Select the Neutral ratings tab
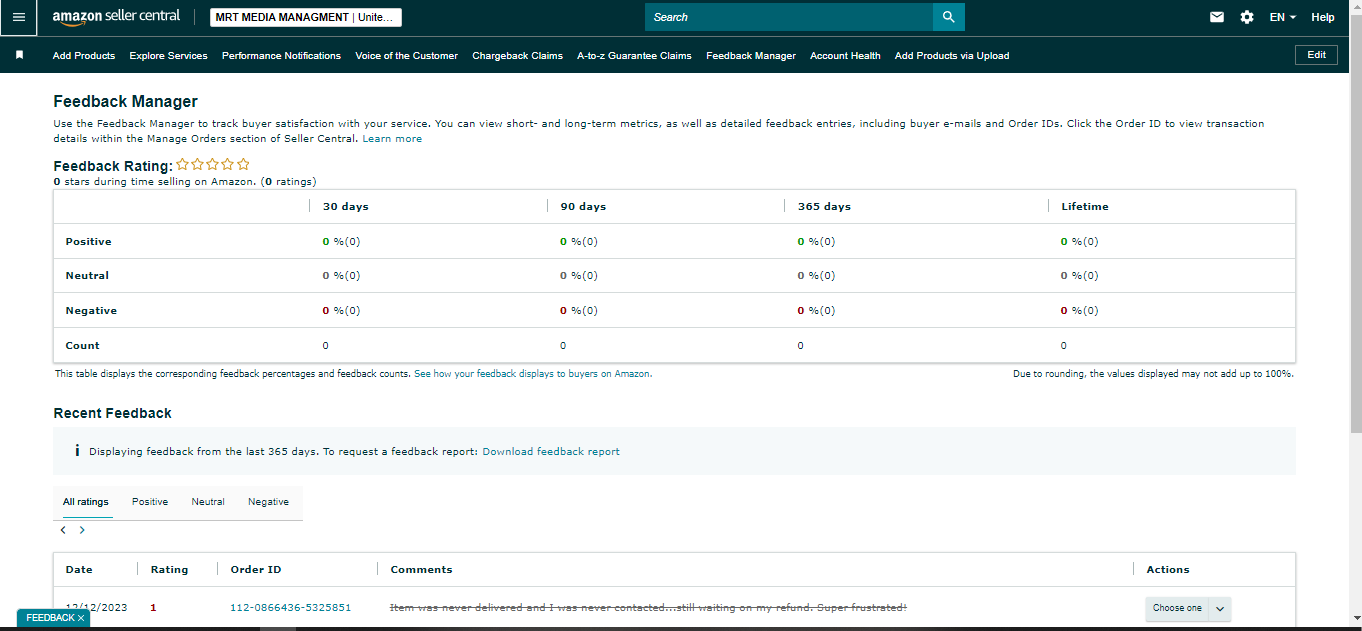The width and height of the screenshot is (1362, 631). [208, 502]
